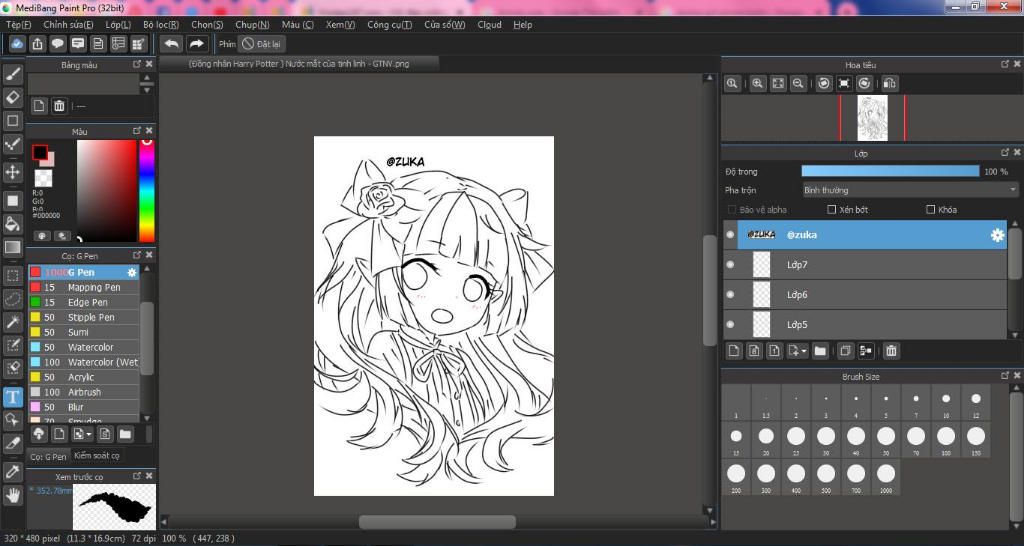Click the navigator canvas thumbnail
Viewport: 1024px width, 546px height.
click(872, 118)
